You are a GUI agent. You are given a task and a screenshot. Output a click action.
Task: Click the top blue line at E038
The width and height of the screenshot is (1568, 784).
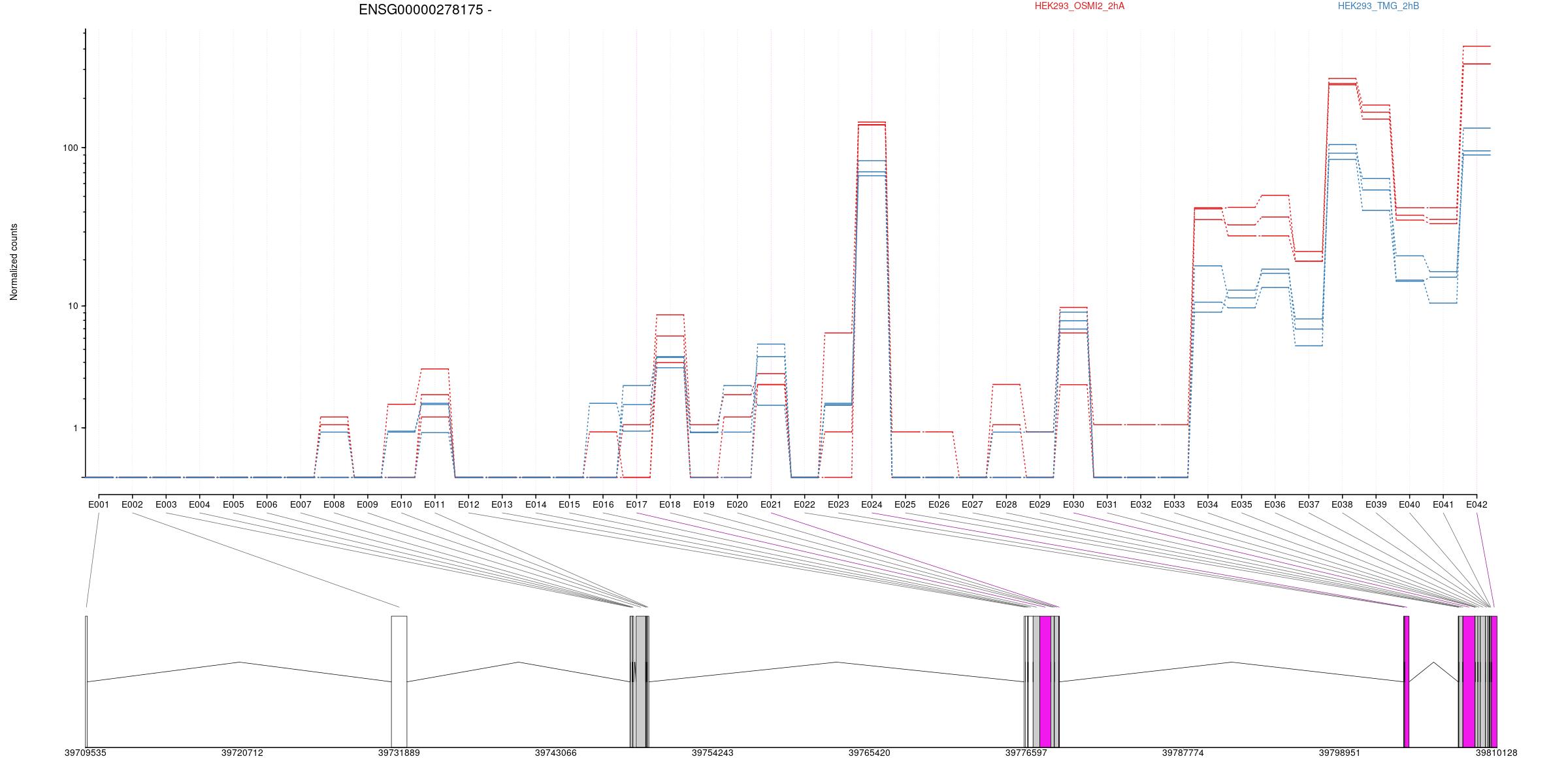click(x=1342, y=144)
